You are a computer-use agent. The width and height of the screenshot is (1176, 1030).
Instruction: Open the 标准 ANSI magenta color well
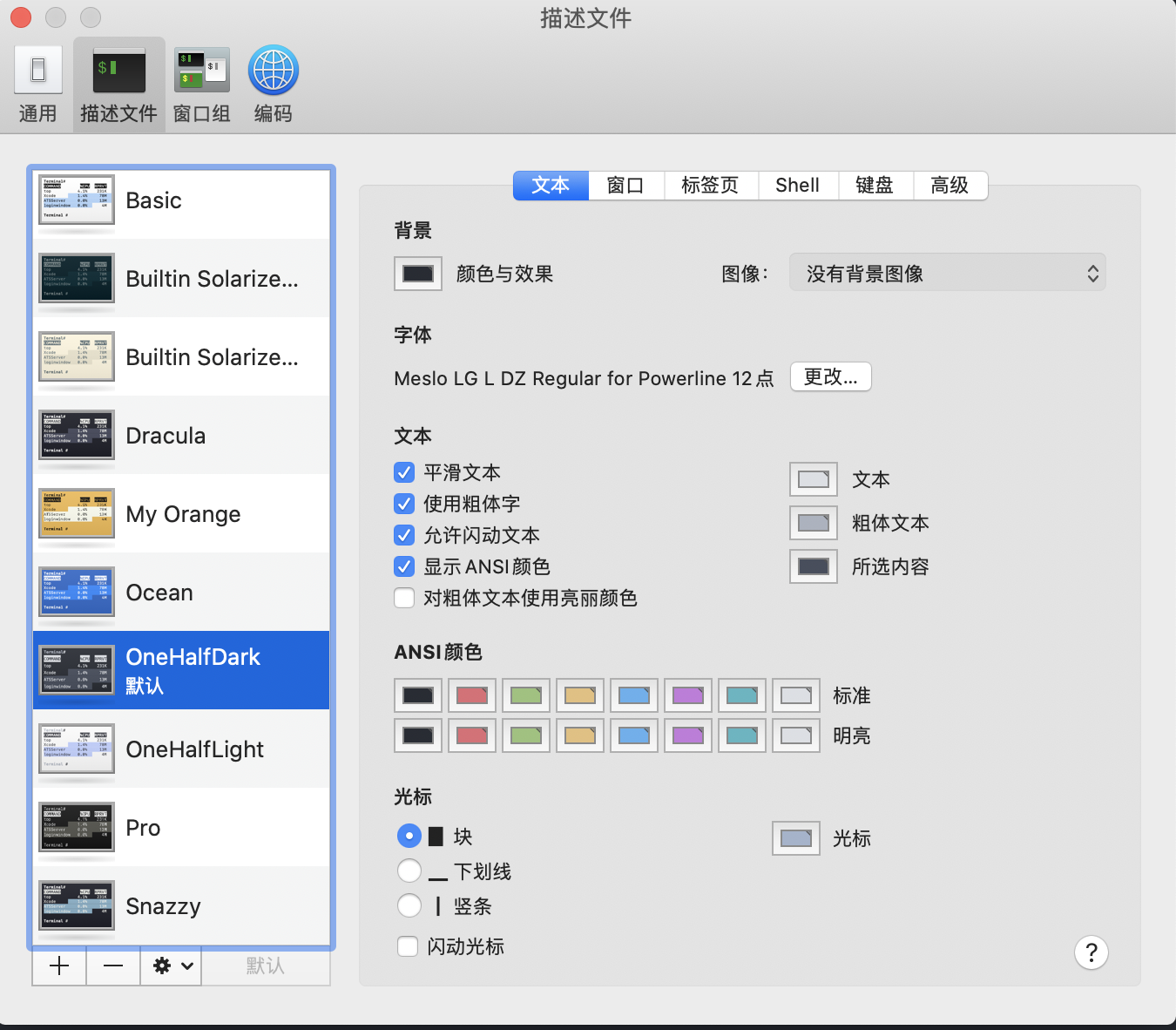688,695
